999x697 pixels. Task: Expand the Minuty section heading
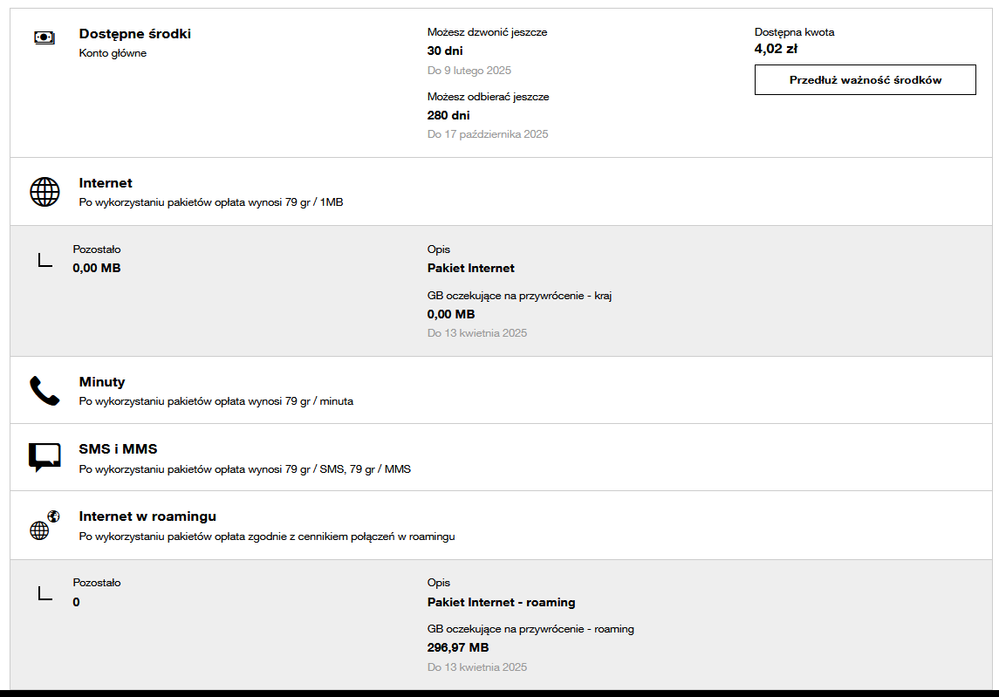point(102,382)
